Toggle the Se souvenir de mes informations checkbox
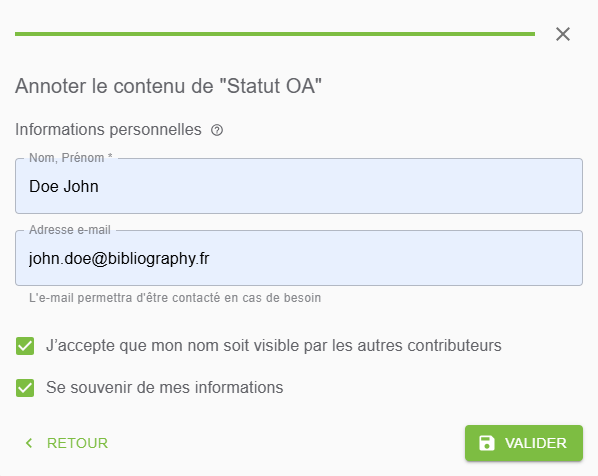This screenshot has height=476, width=598. point(25,388)
